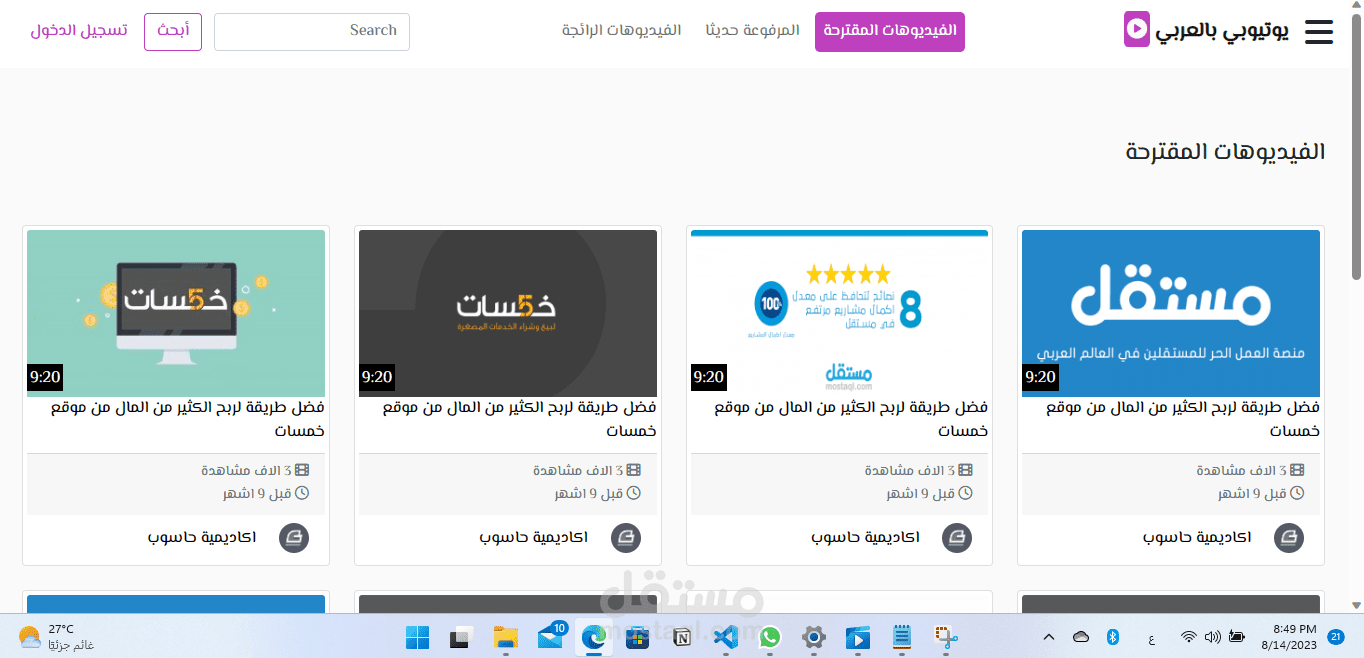Open File Explorer from the taskbar

click(x=506, y=637)
